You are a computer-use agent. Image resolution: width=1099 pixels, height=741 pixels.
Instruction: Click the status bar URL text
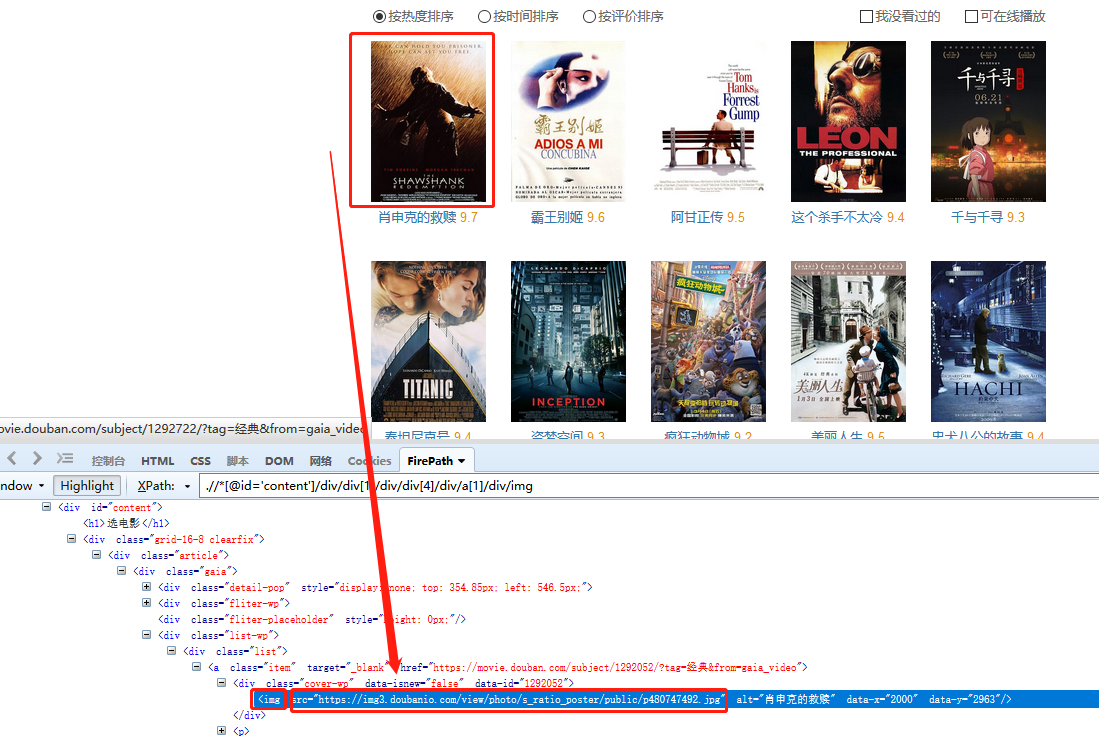182,428
